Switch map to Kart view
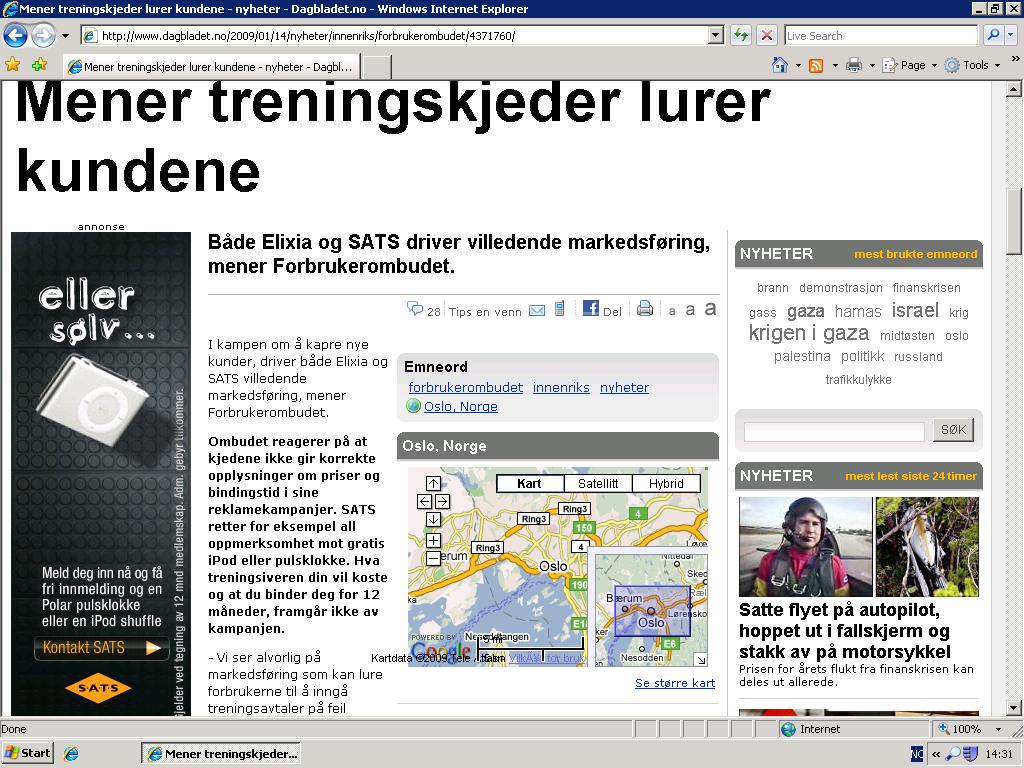This screenshot has height=768, width=1024. [x=530, y=483]
